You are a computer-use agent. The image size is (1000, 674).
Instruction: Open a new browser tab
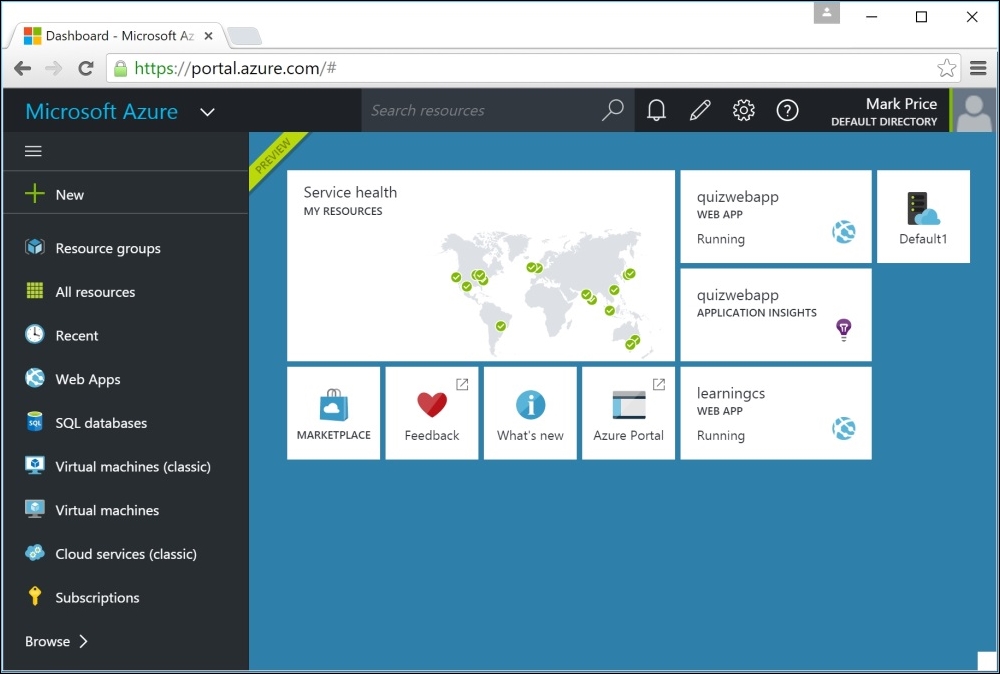tap(244, 36)
